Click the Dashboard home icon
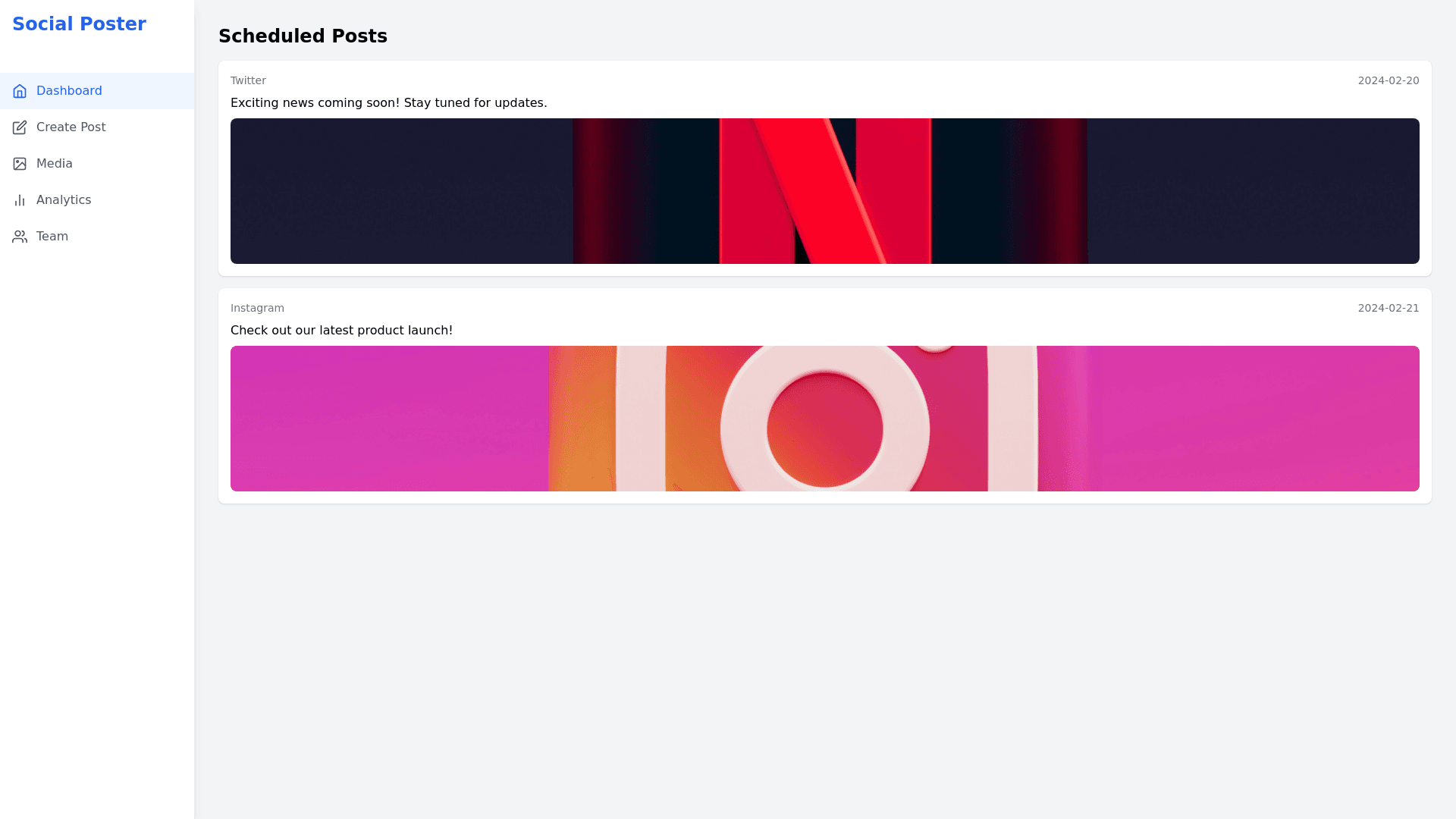 pos(20,91)
